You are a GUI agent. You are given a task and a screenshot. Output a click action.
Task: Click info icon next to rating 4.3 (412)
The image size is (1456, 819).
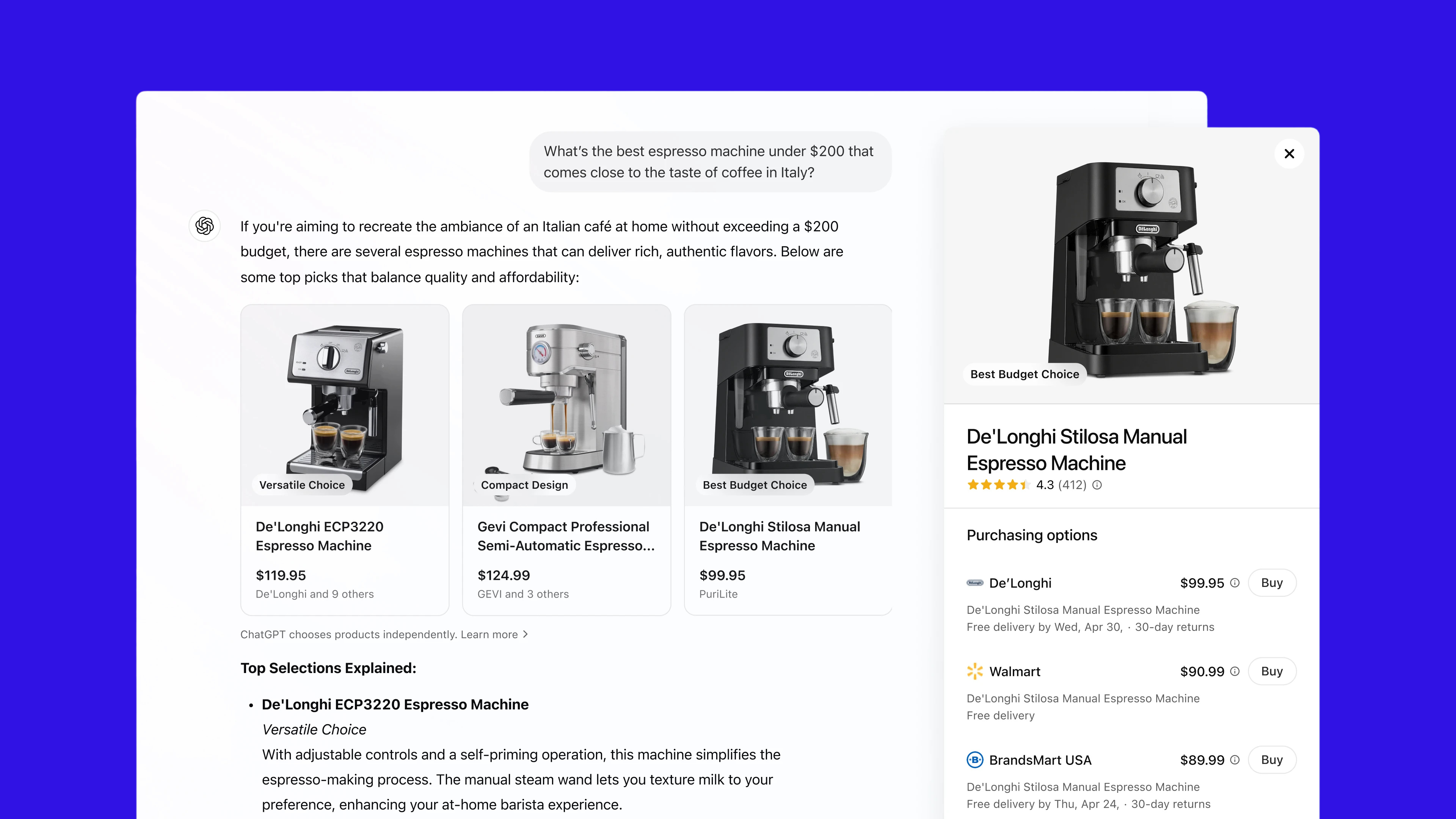(1097, 485)
